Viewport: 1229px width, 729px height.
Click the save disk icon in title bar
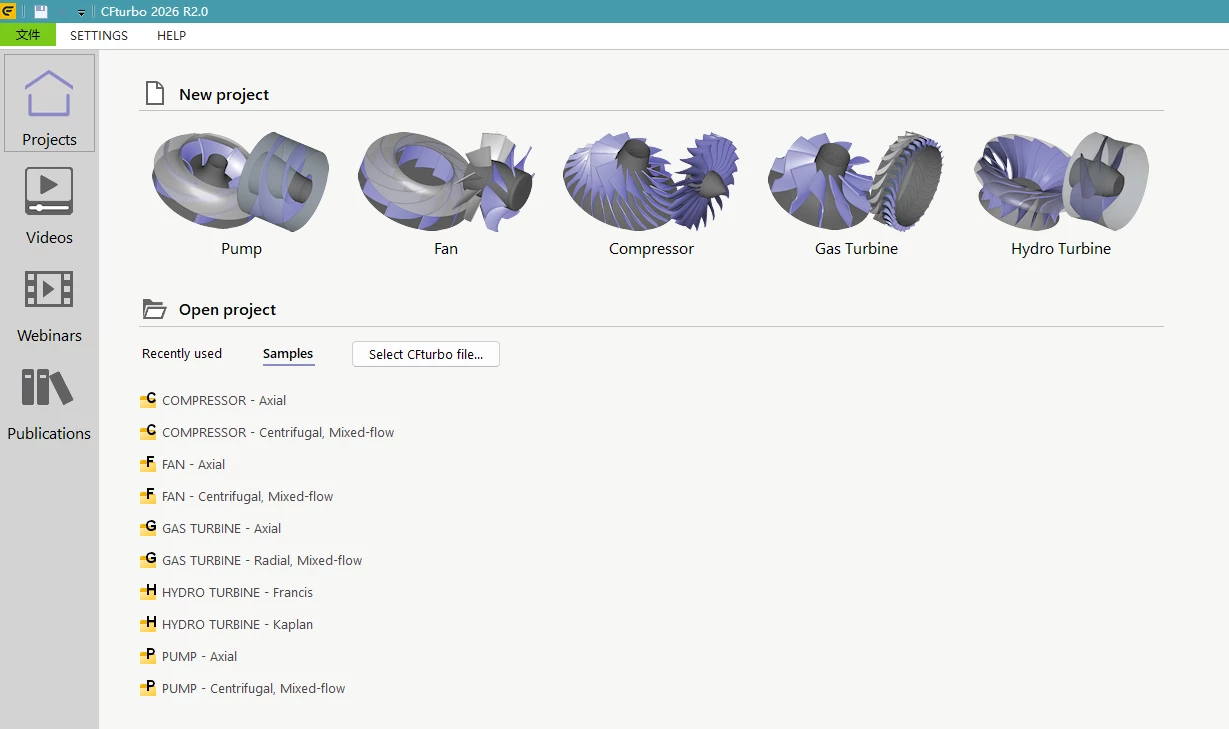pos(41,12)
